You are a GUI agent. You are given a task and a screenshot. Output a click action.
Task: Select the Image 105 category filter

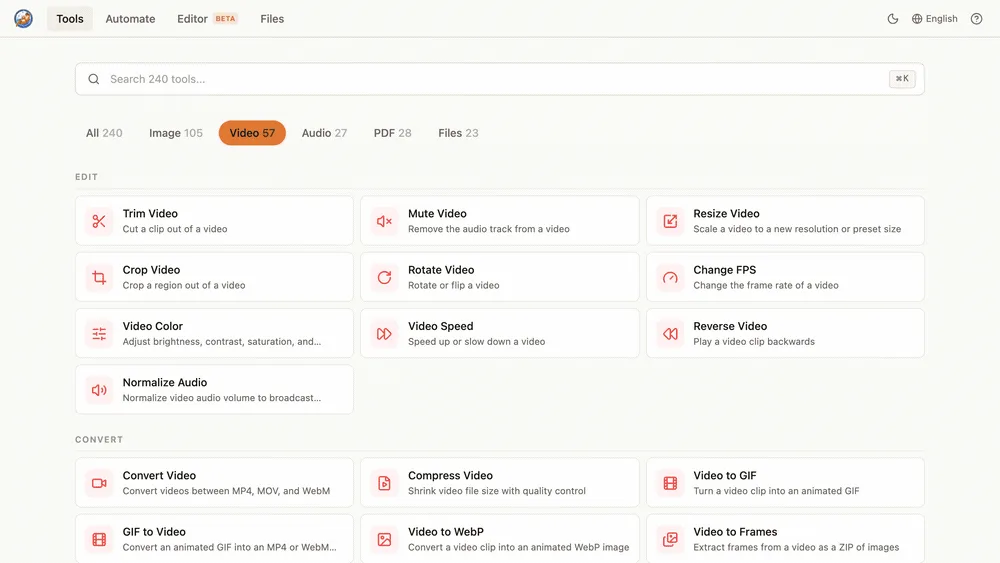coord(175,133)
